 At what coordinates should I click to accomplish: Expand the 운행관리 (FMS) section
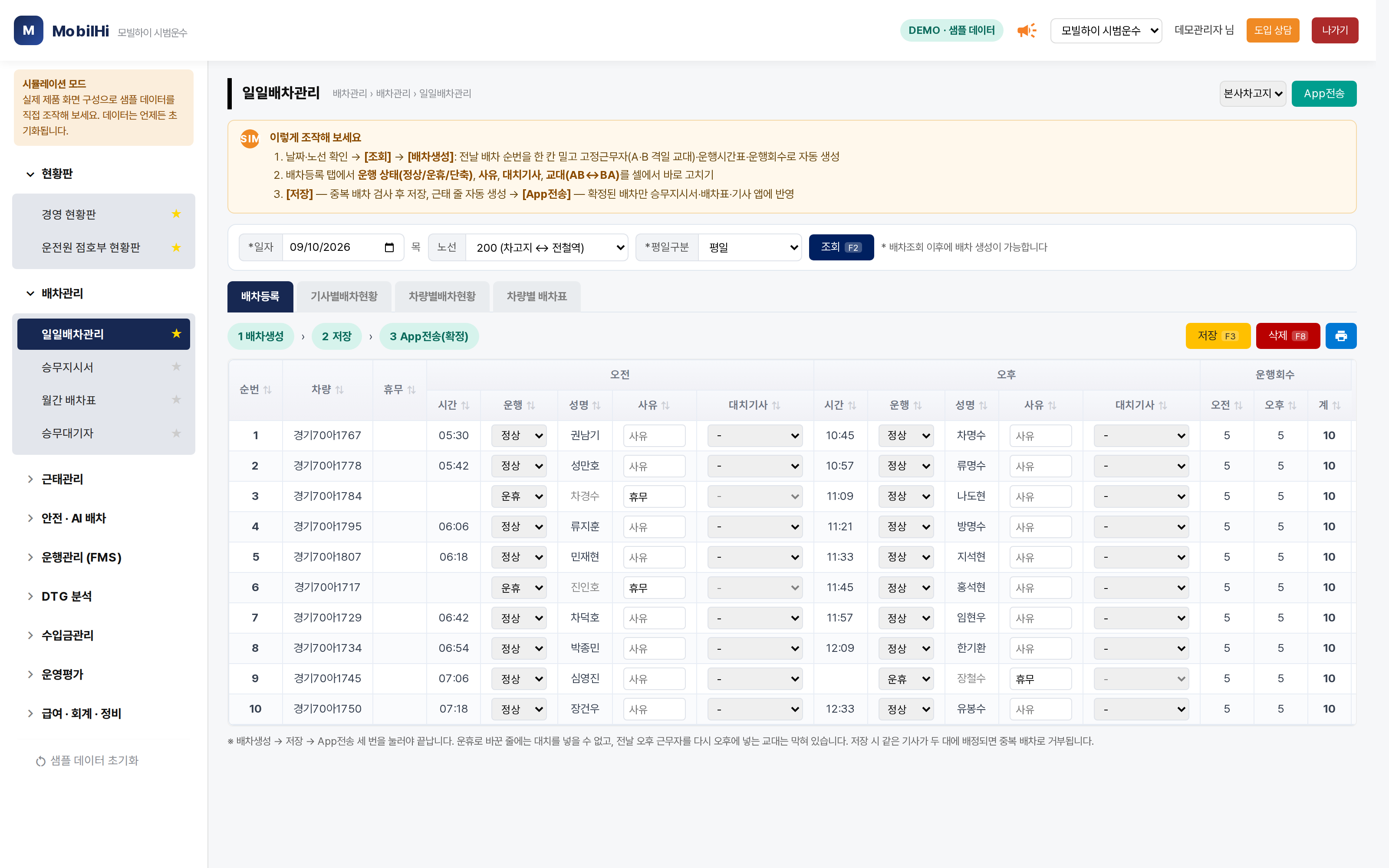pos(103,557)
